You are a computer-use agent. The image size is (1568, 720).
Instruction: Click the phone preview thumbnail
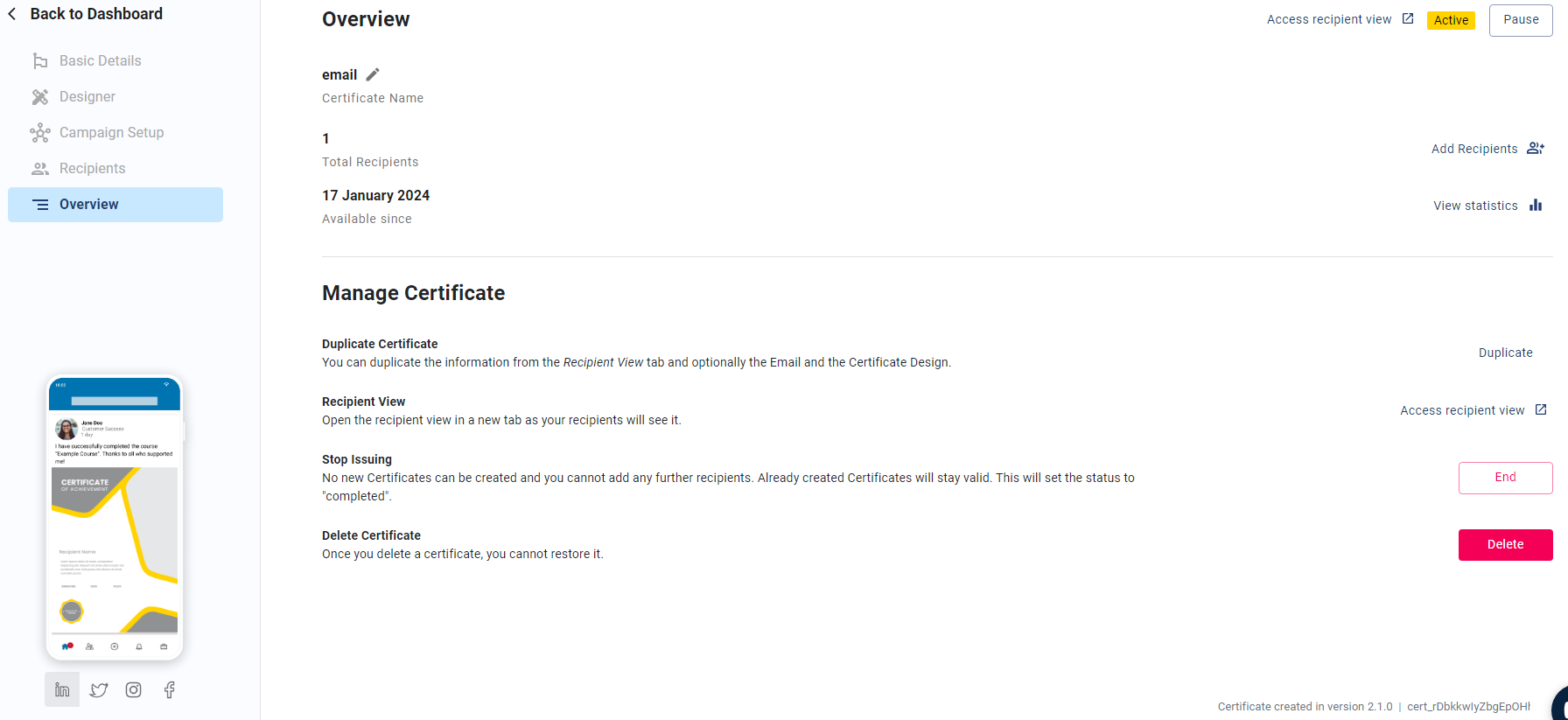click(x=114, y=515)
